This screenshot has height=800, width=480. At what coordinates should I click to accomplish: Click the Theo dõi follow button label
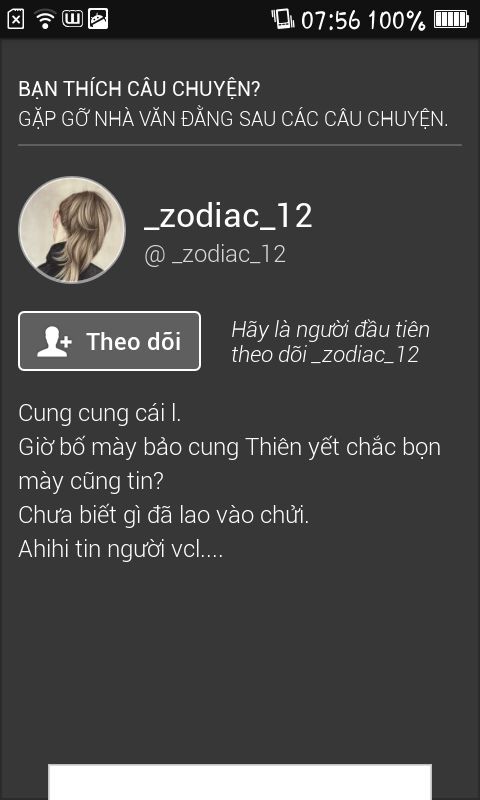click(134, 341)
